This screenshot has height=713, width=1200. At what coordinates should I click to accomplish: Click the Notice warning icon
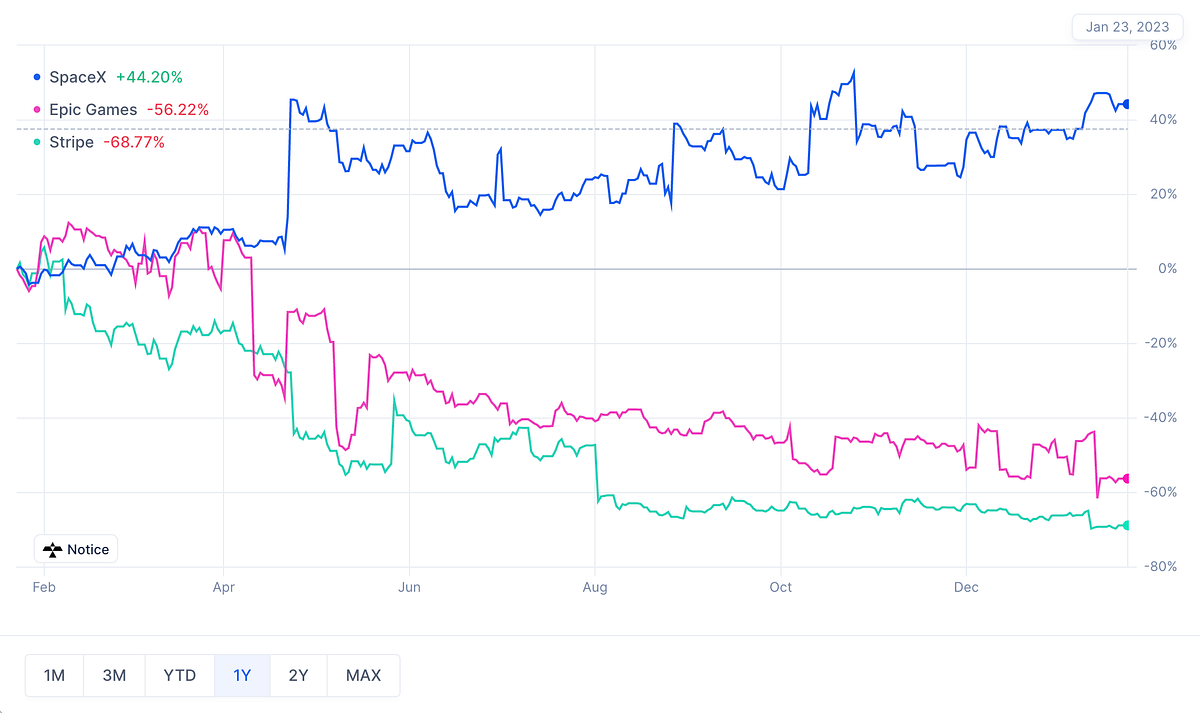[53, 550]
